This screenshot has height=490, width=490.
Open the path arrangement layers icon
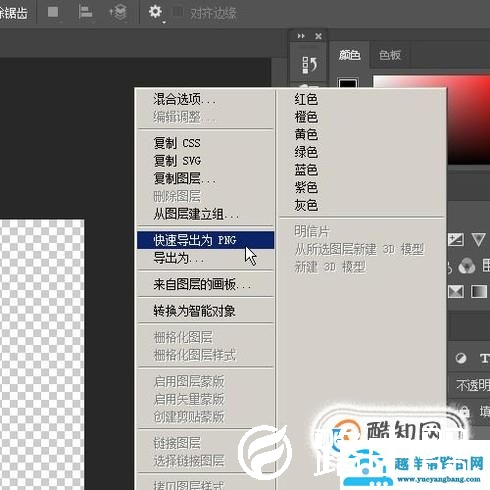coord(118,12)
